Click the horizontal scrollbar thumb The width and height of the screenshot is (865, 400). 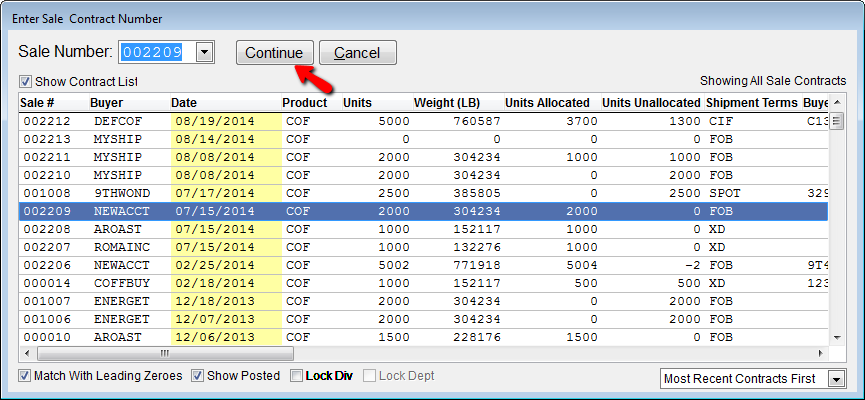point(164,353)
